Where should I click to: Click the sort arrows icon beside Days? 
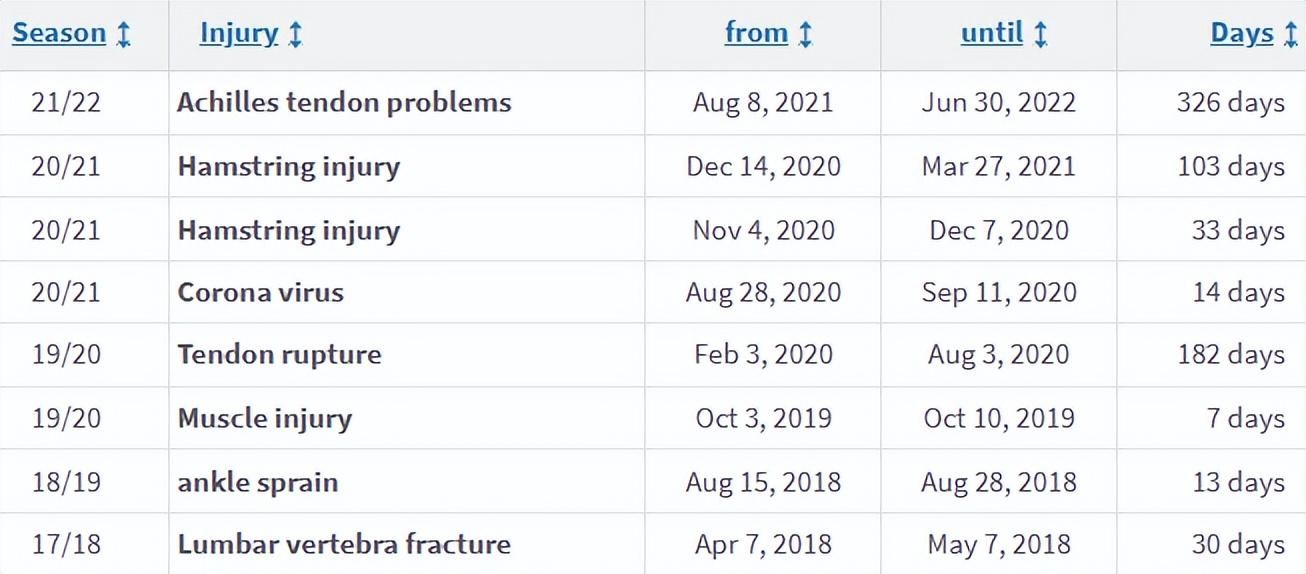(x=1291, y=34)
